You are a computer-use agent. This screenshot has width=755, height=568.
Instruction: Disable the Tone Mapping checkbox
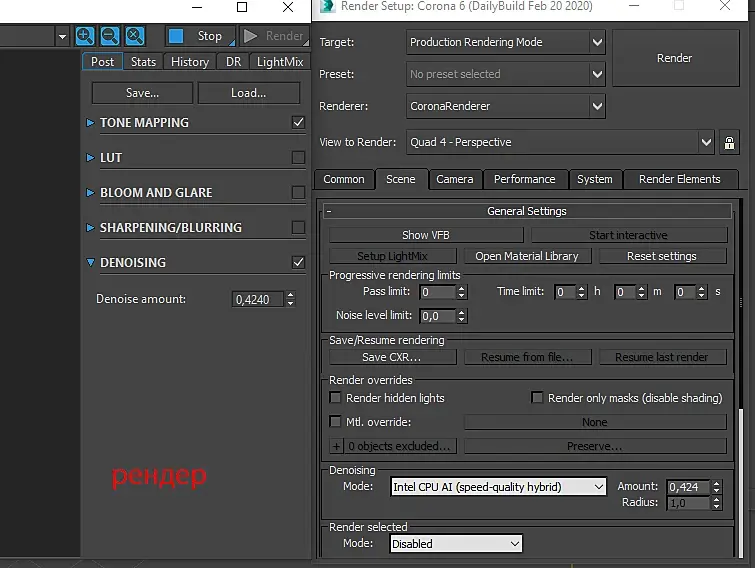tap(299, 122)
